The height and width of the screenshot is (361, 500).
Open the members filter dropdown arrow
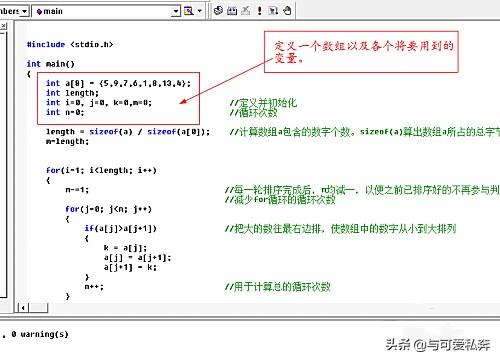(x=24, y=11)
